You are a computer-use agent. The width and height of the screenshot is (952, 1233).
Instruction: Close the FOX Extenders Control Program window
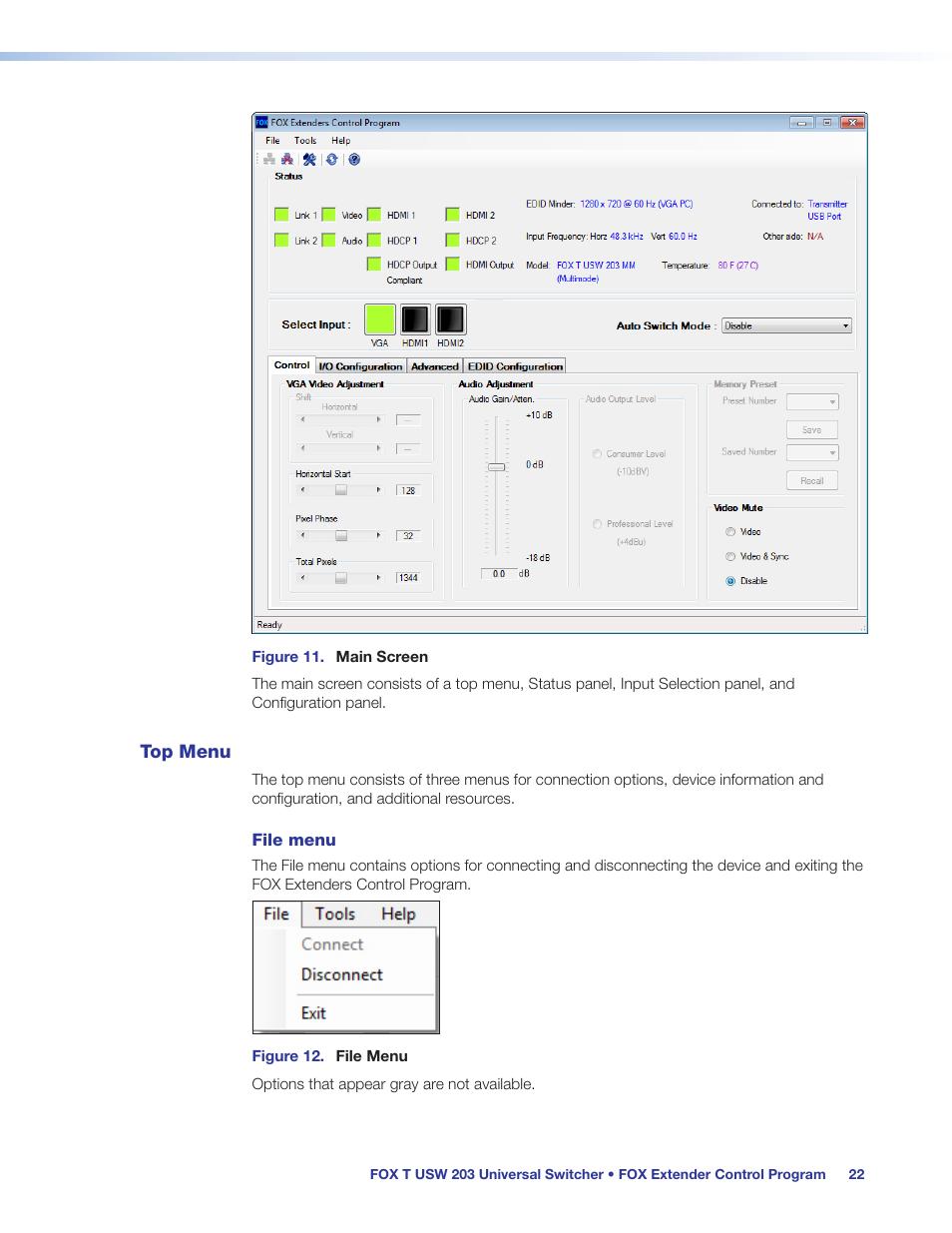[852, 123]
